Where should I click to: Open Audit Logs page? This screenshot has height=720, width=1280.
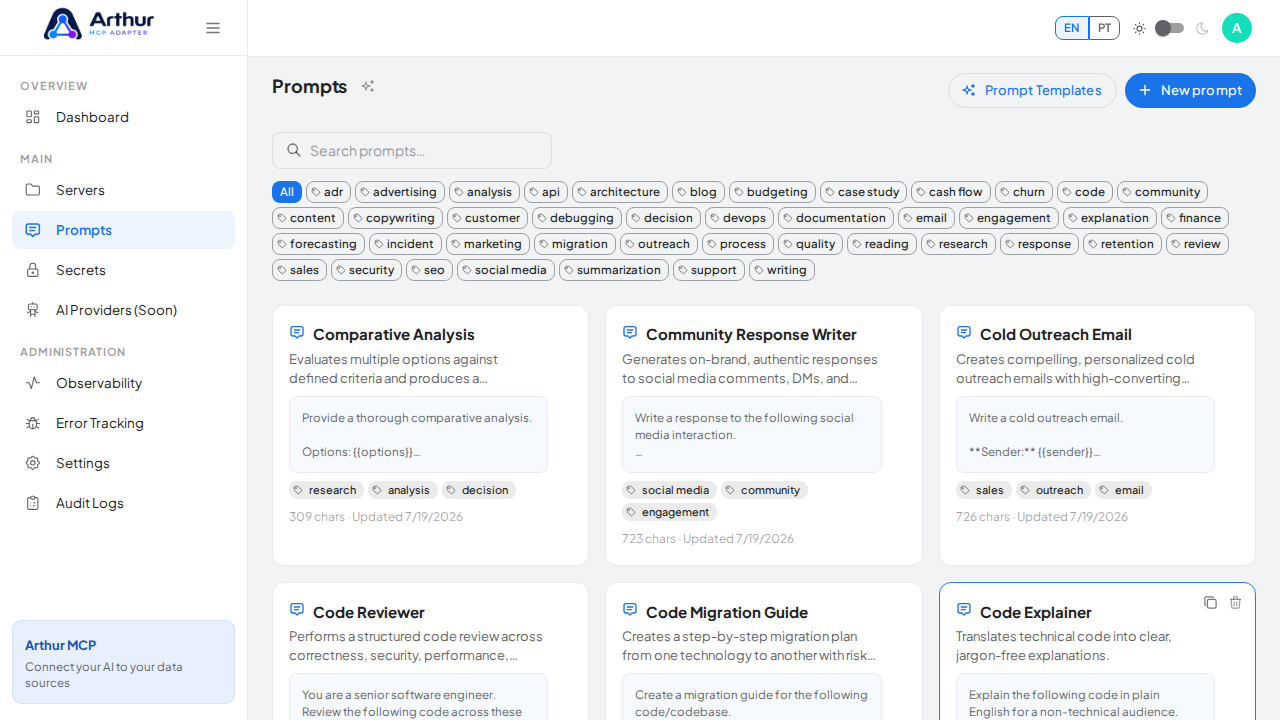coord(124,503)
